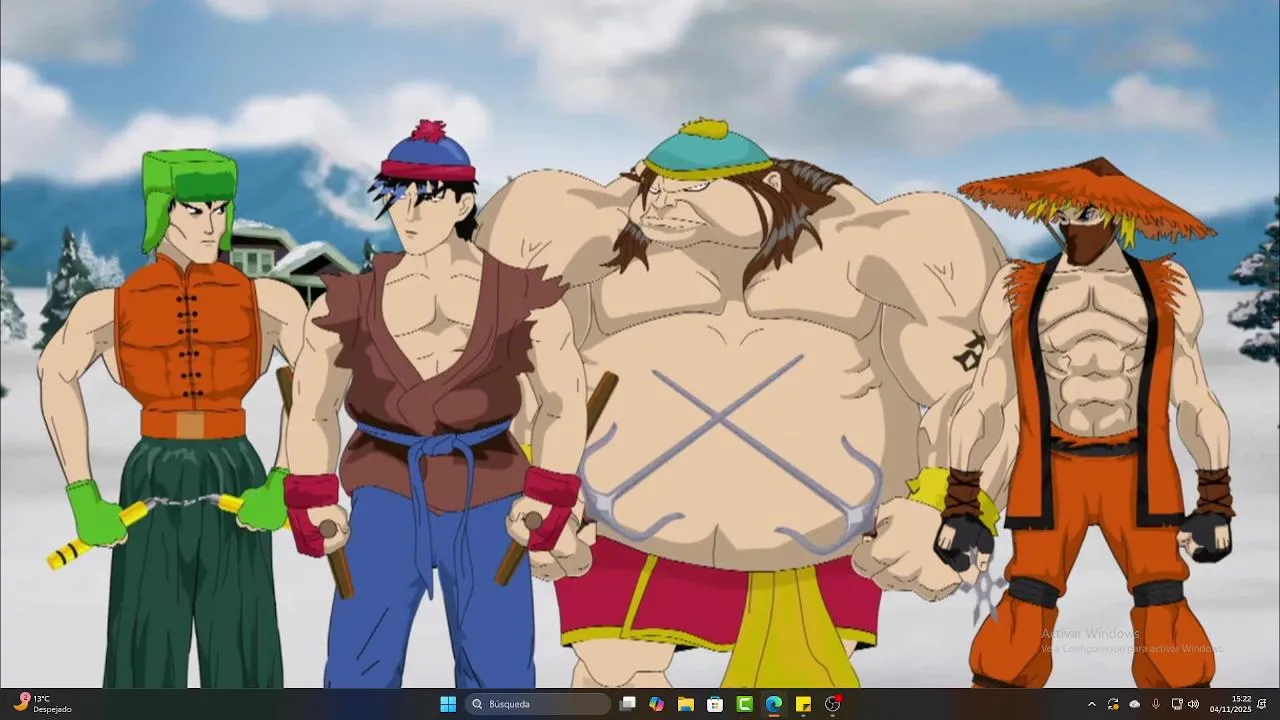Click the Búsqueda search box
The image size is (1280, 720).
click(540, 704)
